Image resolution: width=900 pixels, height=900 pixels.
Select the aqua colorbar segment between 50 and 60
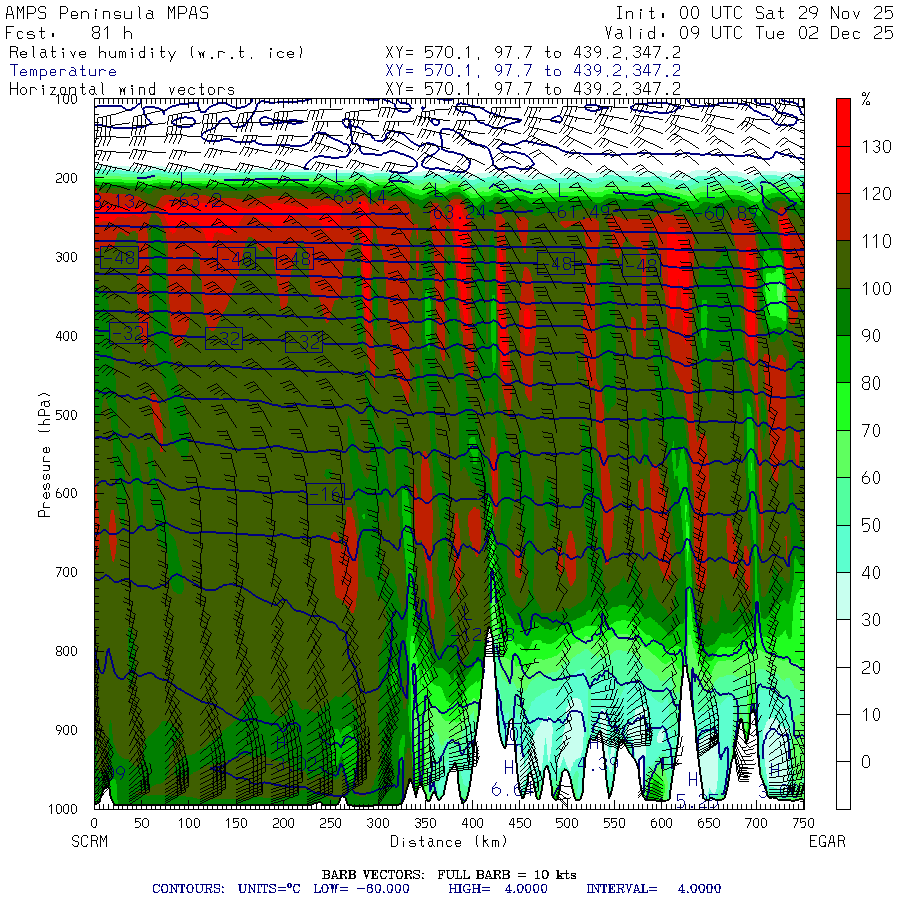(843, 501)
